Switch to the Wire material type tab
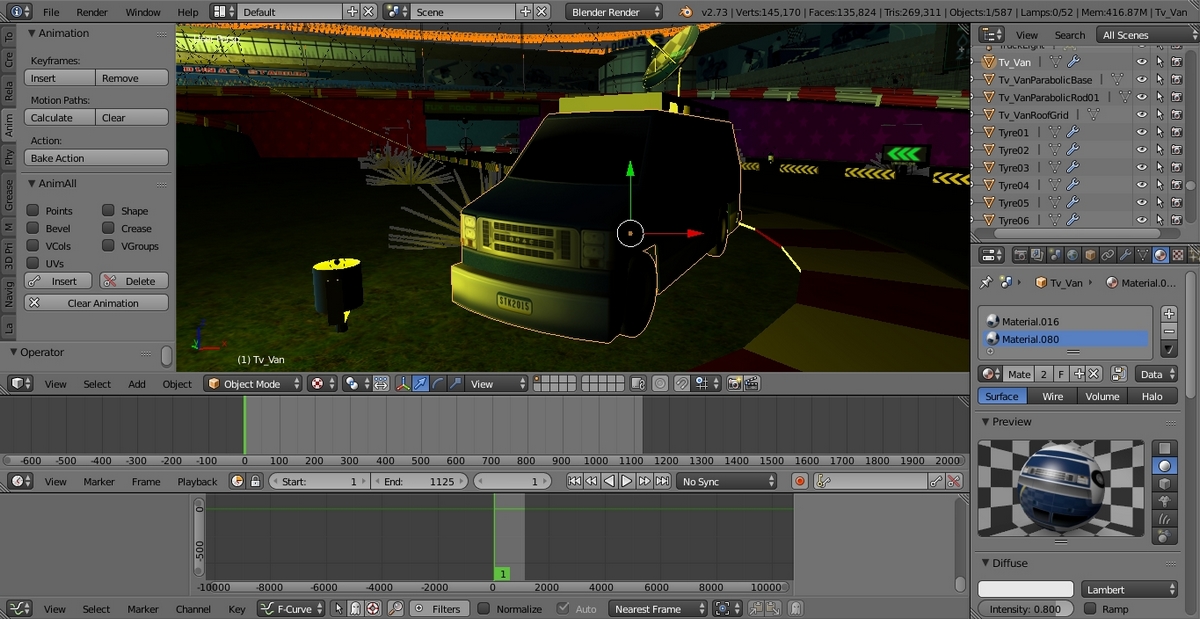1200x619 pixels. point(1052,396)
